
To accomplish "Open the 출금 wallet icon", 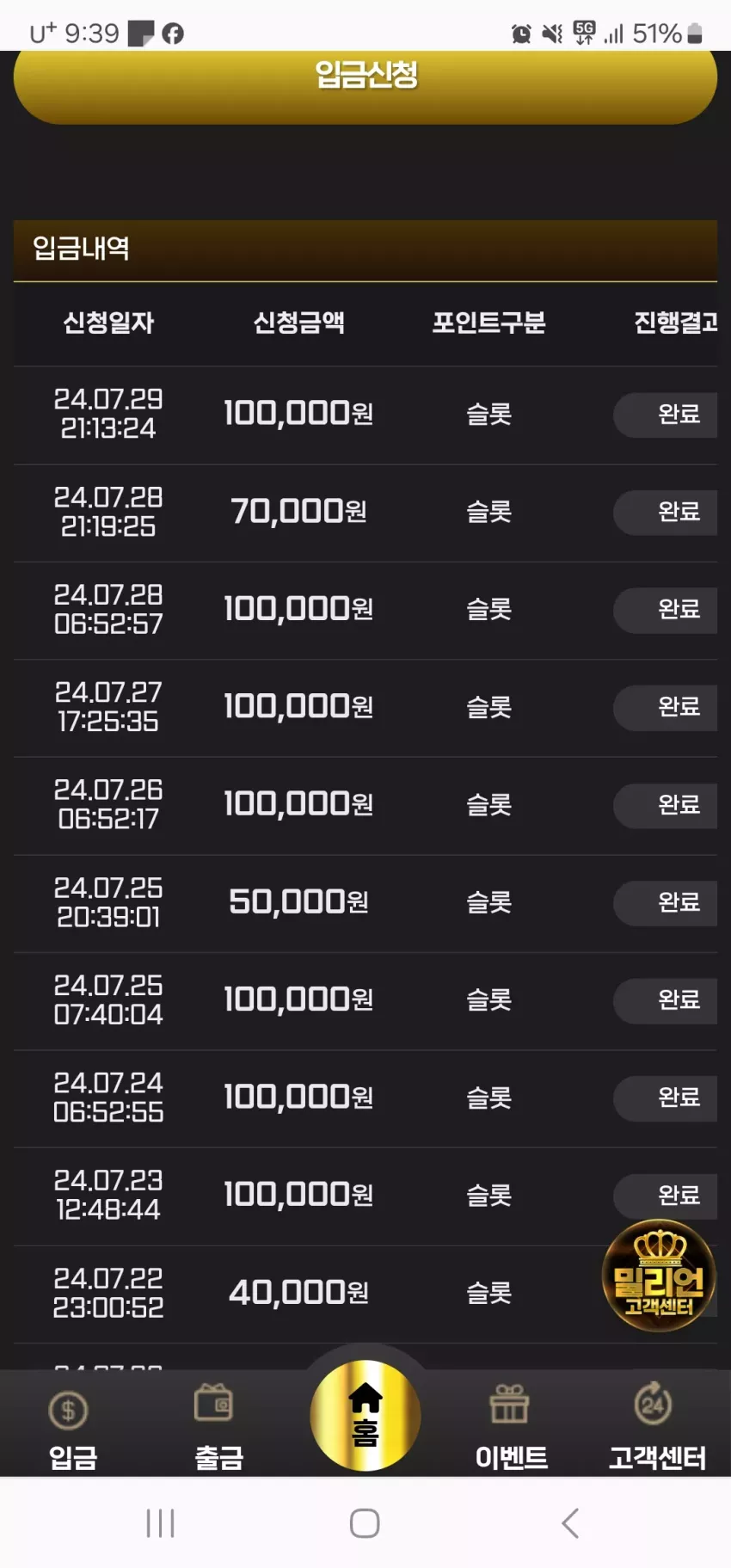I will [214, 1404].
